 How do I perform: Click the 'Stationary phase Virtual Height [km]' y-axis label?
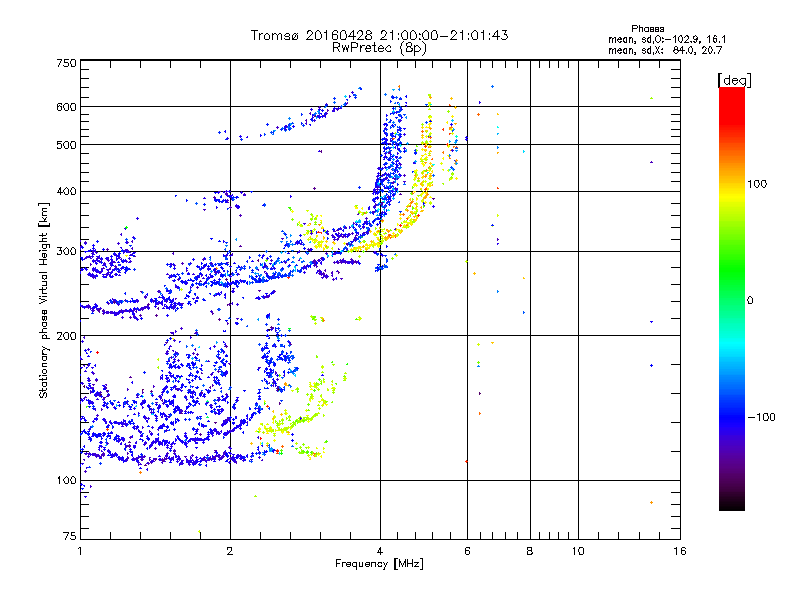tap(44, 301)
